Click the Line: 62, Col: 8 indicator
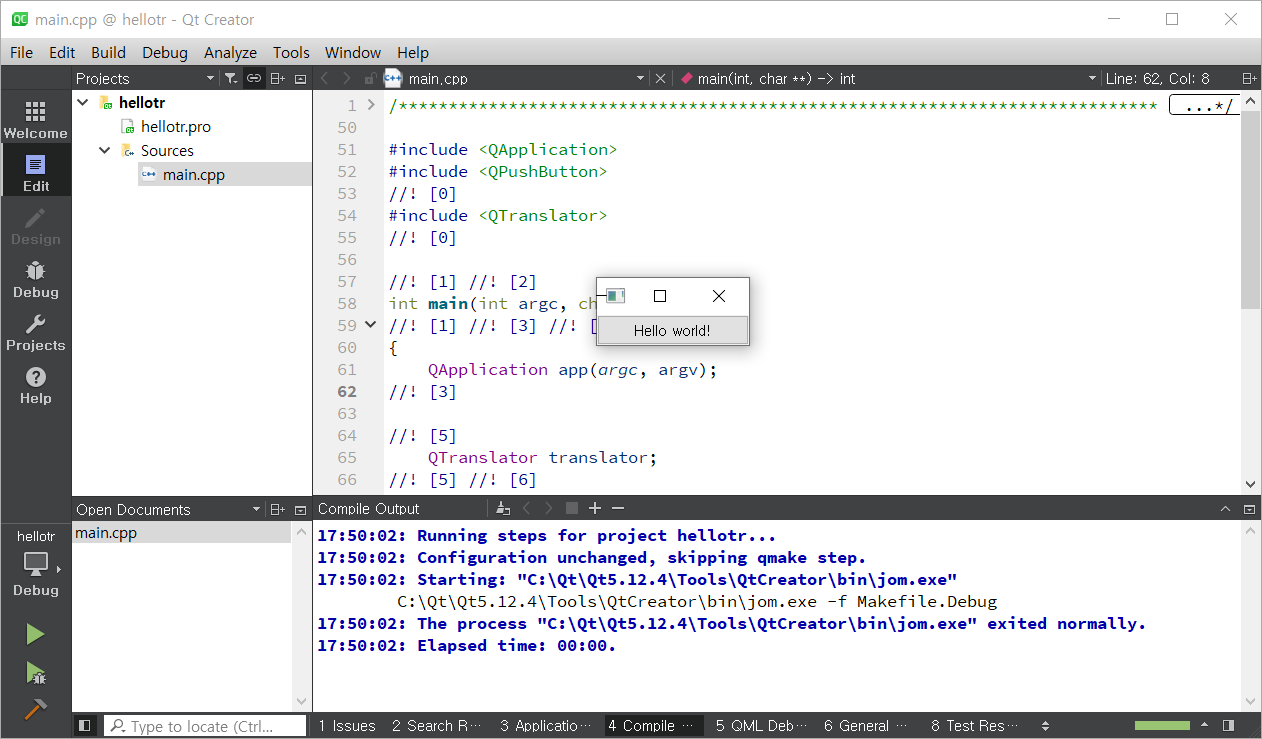 (x=1157, y=78)
